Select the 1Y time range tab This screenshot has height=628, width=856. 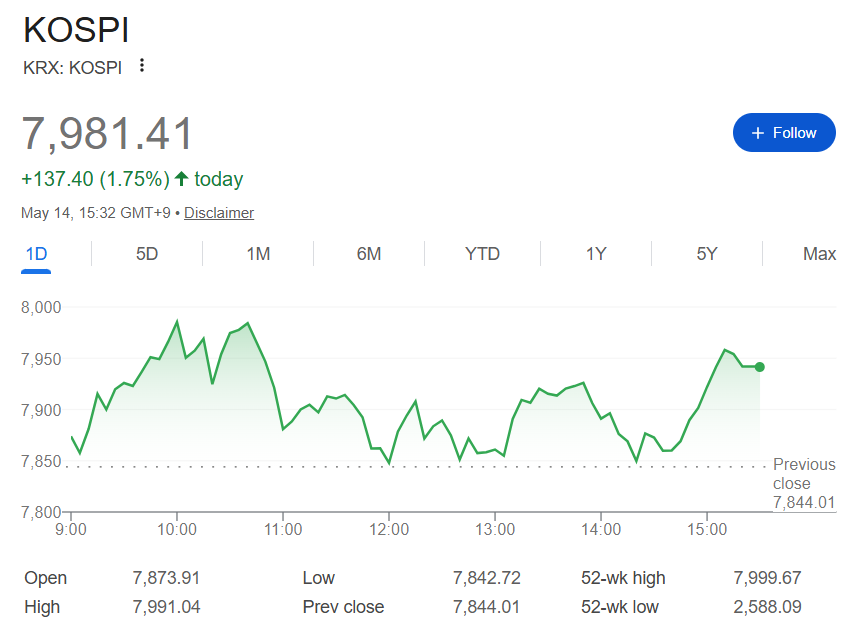tap(596, 254)
